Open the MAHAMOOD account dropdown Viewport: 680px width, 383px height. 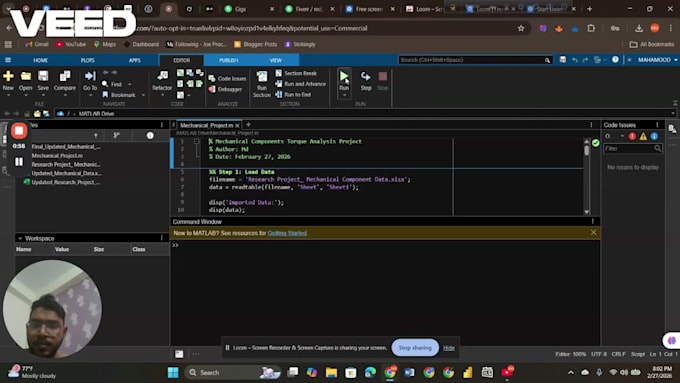tap(657, 60)
